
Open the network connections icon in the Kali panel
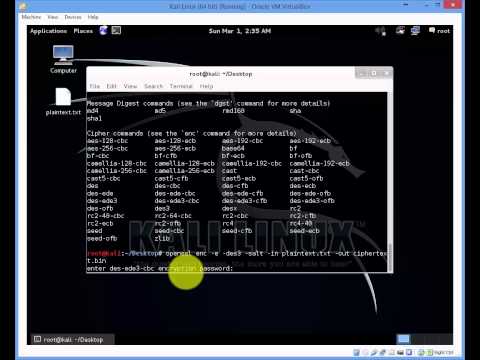click(415, 31)
